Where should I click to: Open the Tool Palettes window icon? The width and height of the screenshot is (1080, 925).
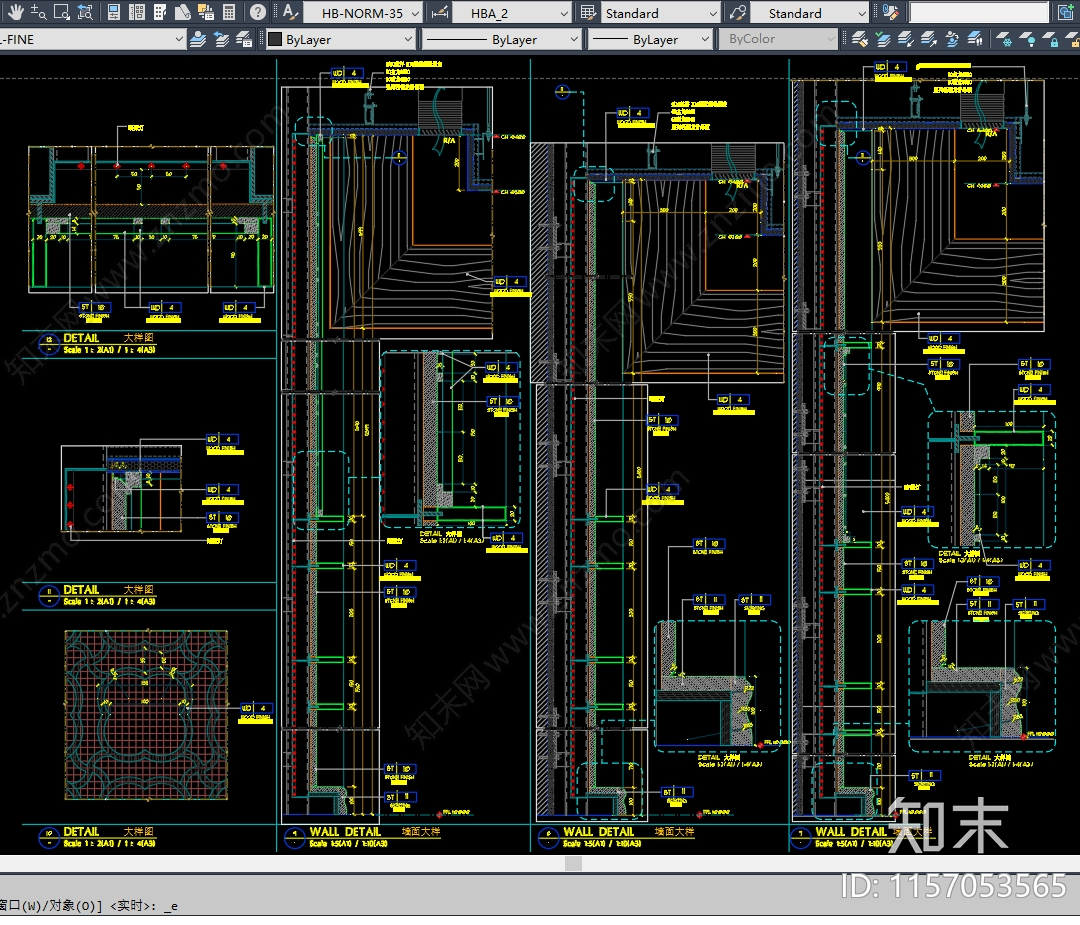coord(160,13)
